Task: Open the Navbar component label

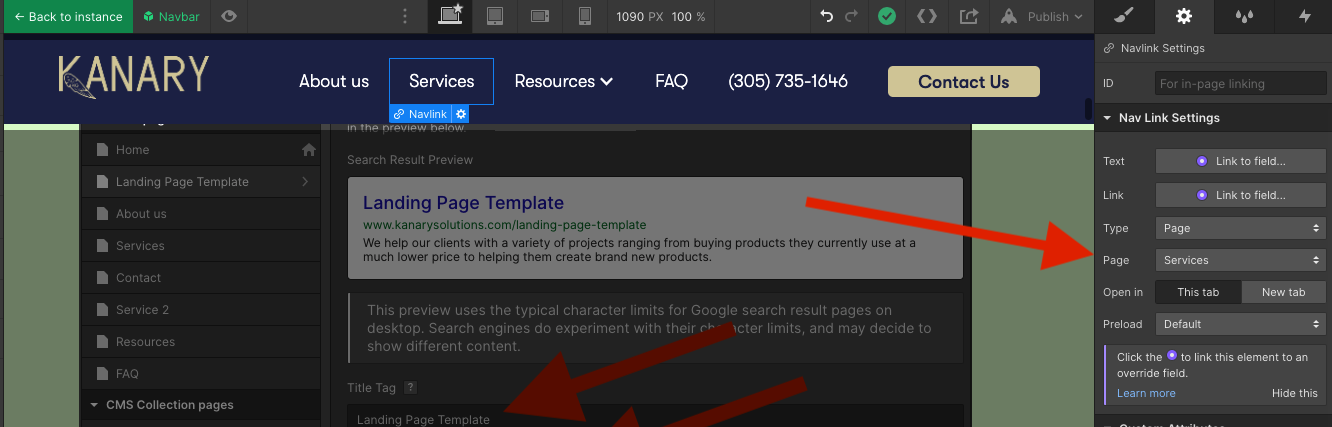Action: click(171, 16)
